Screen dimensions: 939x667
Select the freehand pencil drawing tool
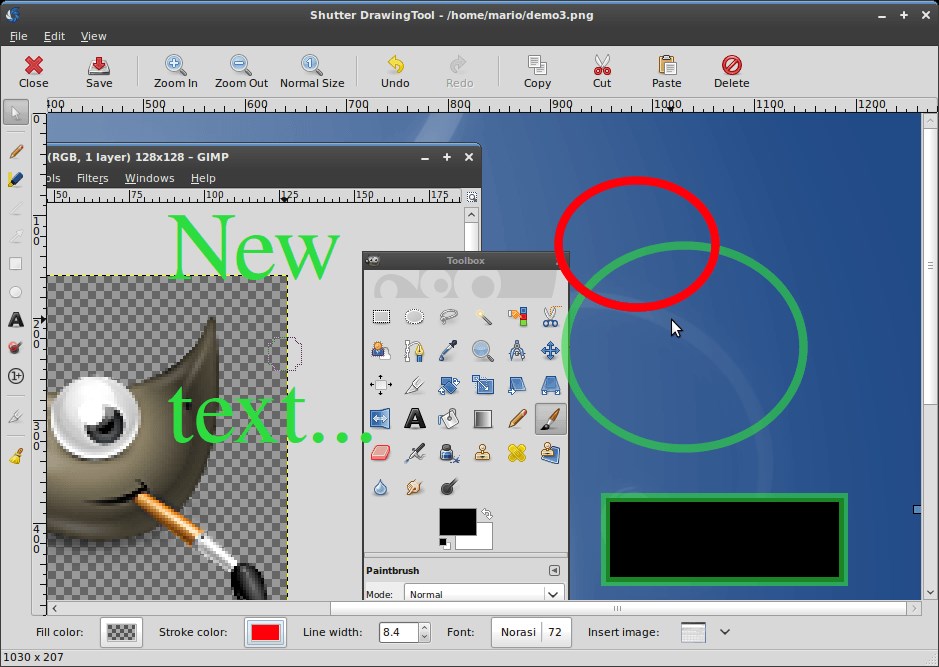pyautogui.click(x=16, y=151)
